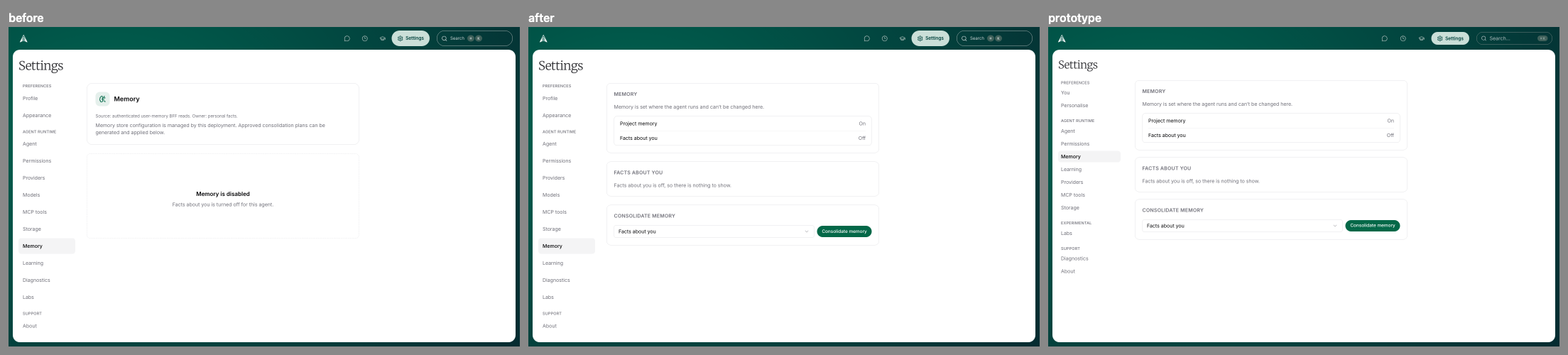The width and height of the screenshot is (1568, 355).
Task: Select Profile in before panel sidebar
Action: pyautogui.click(x=47, y=99)
